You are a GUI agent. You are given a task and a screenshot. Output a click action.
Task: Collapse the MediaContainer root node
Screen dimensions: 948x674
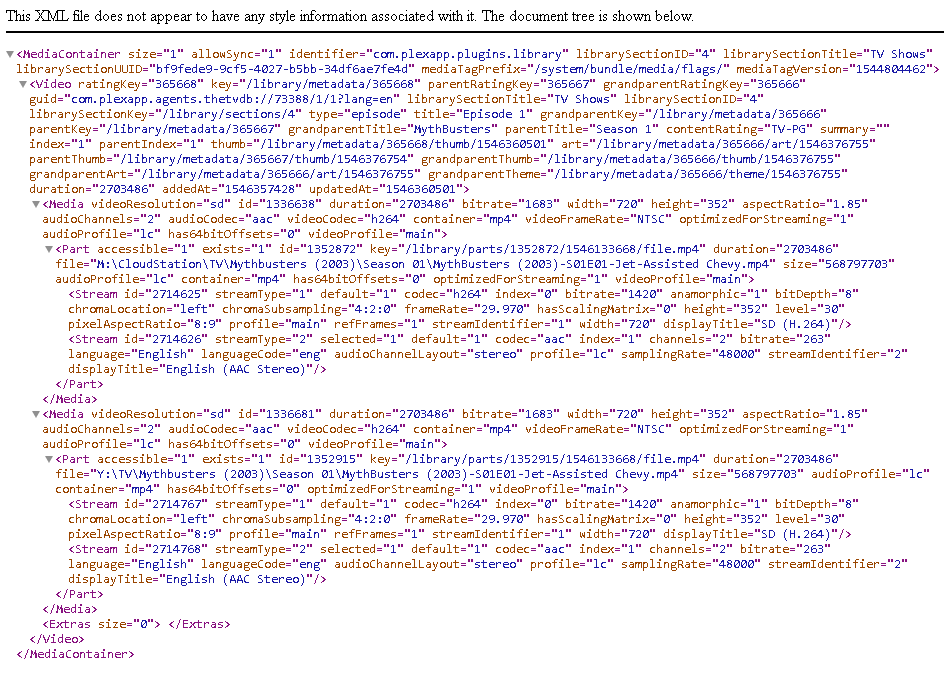(10, 54)
